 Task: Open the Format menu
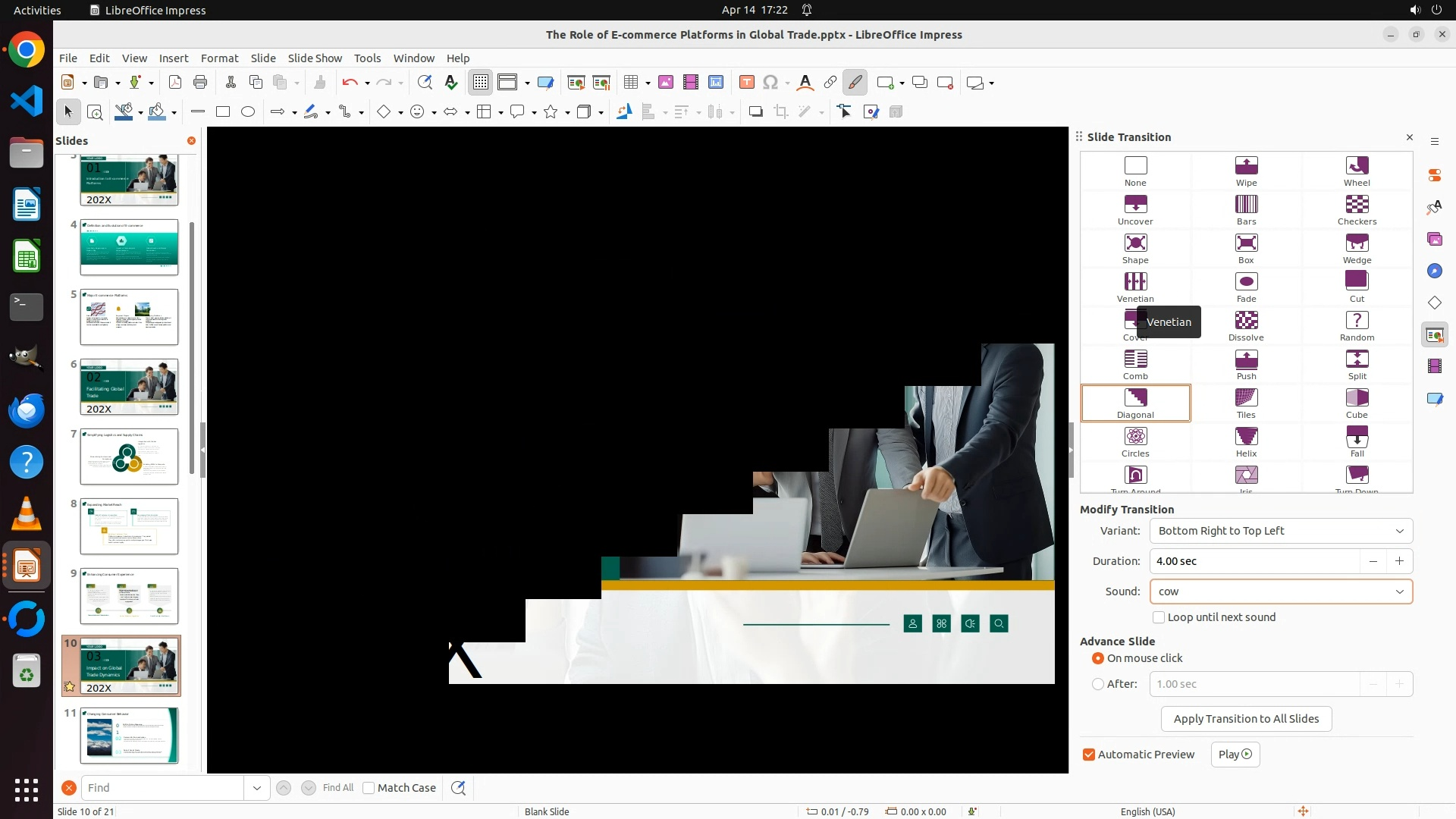click(x=219, y=58)
